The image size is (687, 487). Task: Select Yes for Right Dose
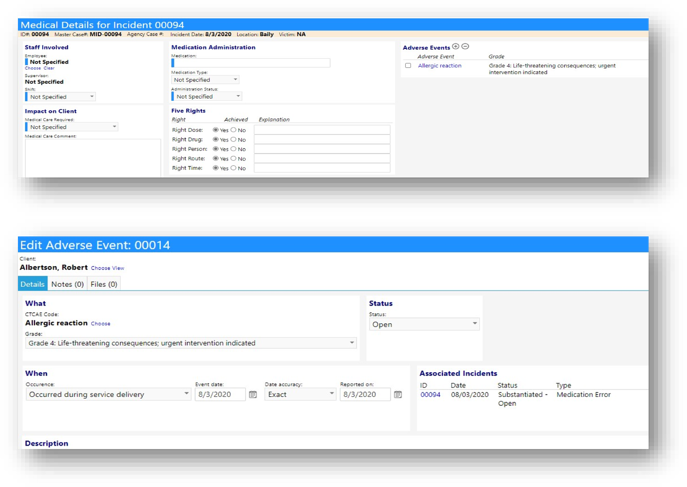point(216,130)
